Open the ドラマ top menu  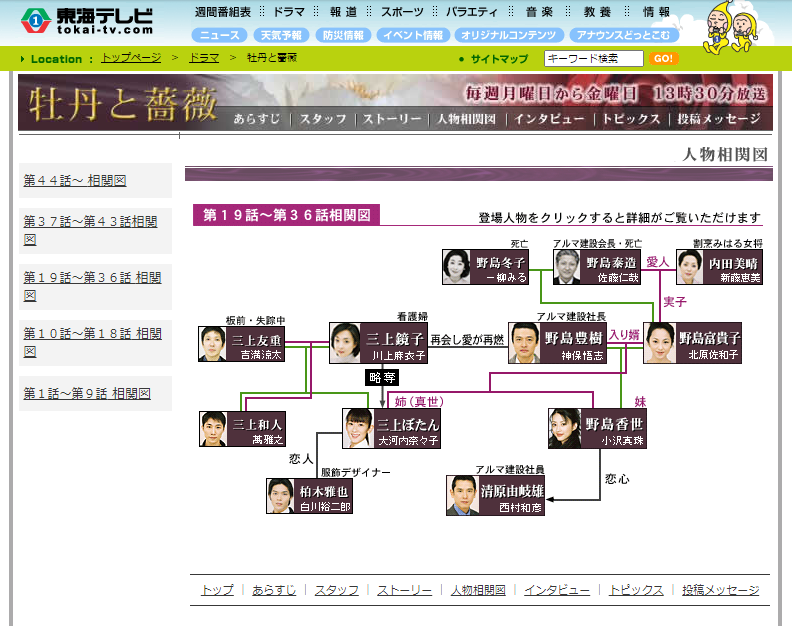[288, 12]
